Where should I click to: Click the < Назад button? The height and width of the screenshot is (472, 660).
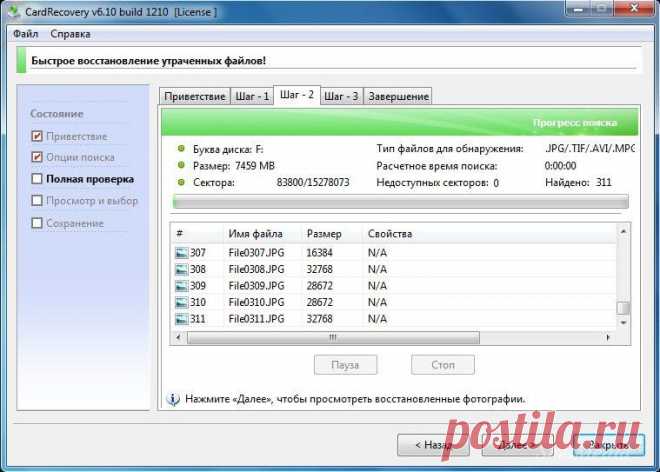coord(433,445)
